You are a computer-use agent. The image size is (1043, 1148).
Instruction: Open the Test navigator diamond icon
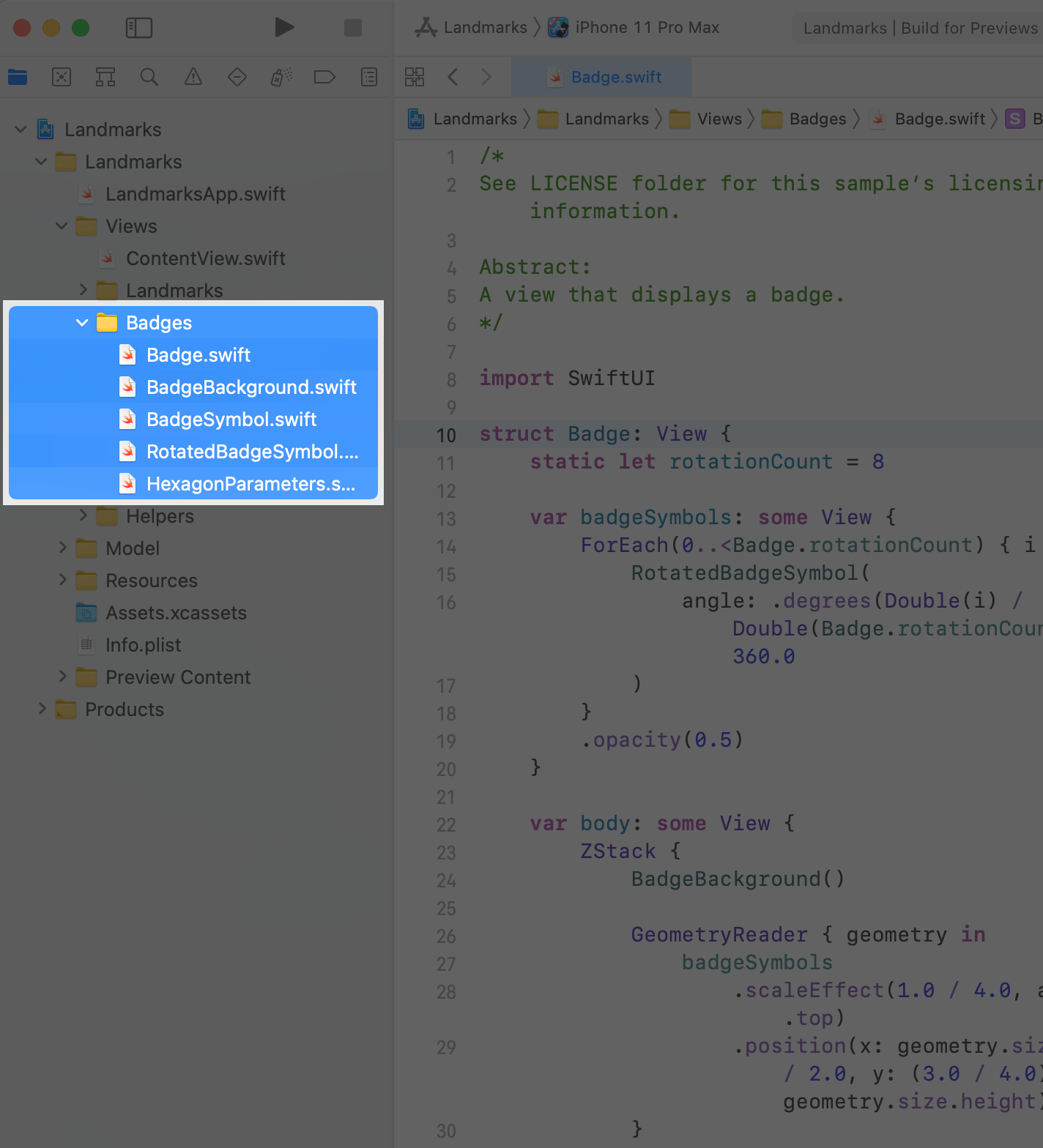237,77
